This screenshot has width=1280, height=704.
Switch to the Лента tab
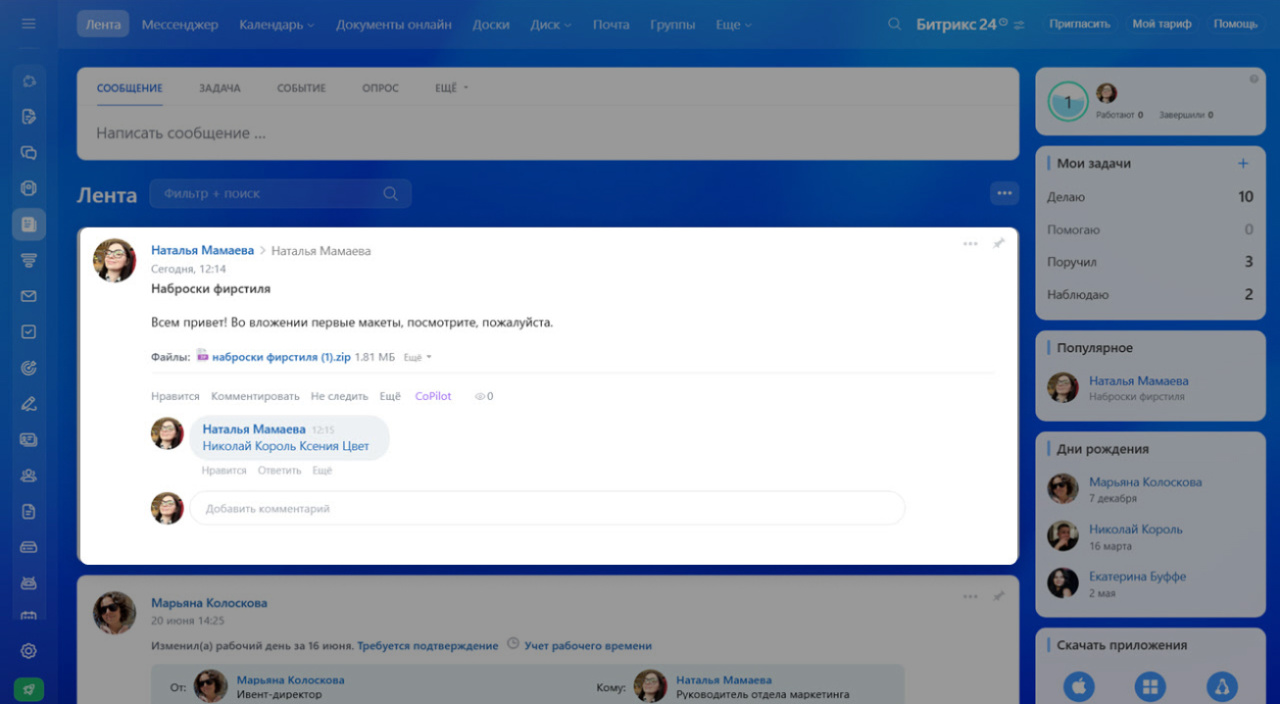click(x=103, y=24)
